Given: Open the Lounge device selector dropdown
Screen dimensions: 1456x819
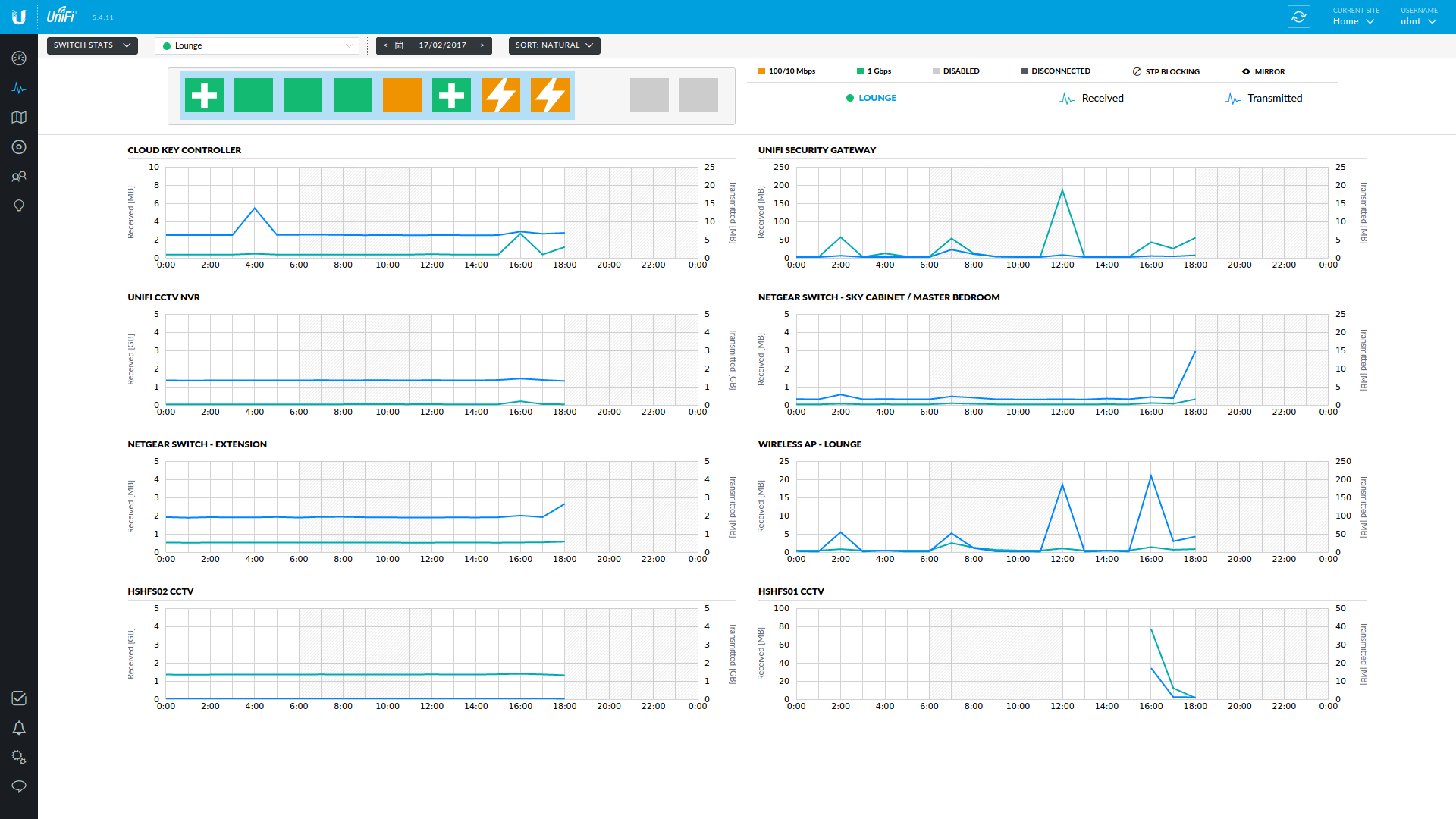Looking at the screenshot, I should (257, 45).
